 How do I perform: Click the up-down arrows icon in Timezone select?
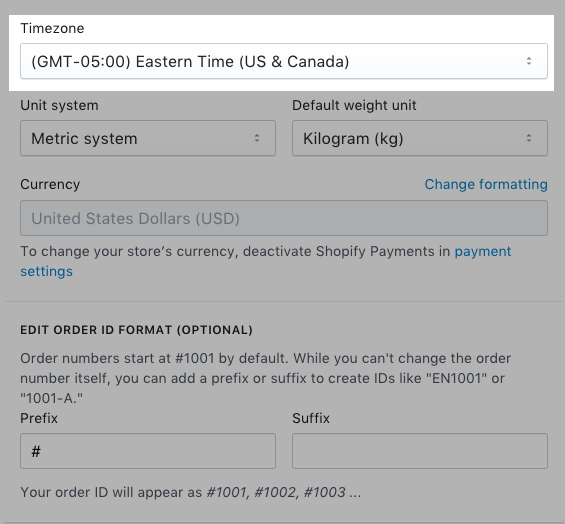click(x=529, y=61)
